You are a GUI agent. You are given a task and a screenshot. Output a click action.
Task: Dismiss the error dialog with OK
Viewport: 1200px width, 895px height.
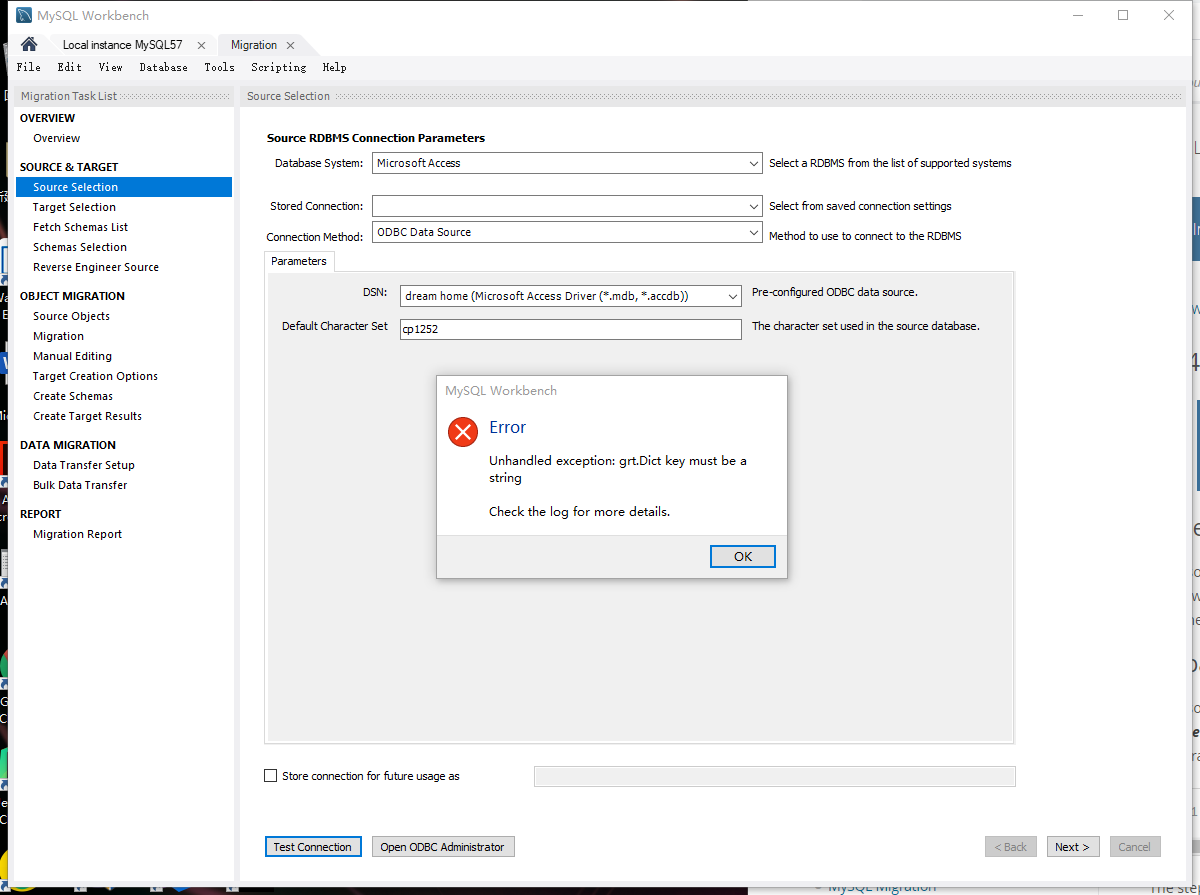742,556
